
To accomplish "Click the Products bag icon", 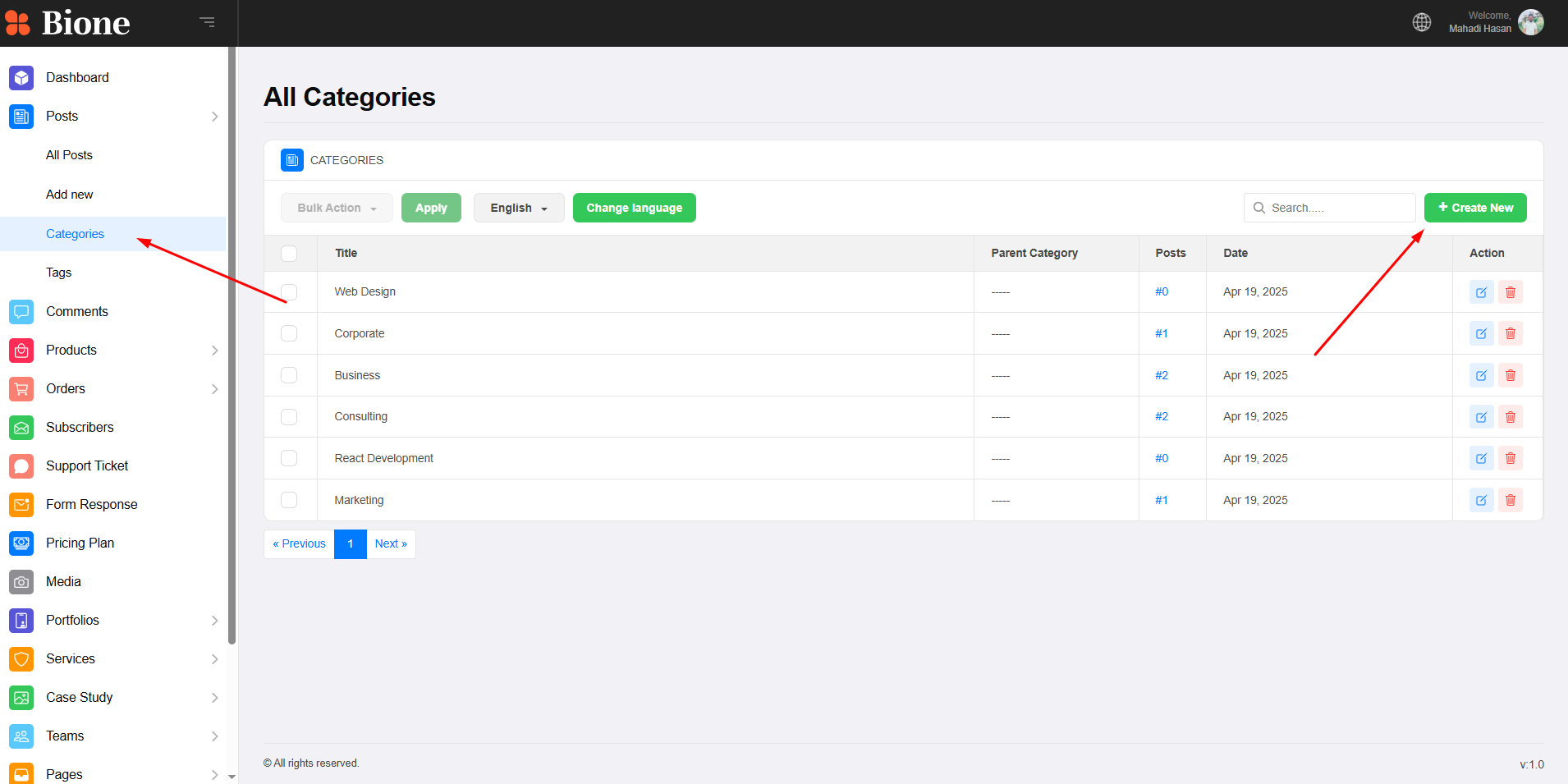I will point(21,351).
